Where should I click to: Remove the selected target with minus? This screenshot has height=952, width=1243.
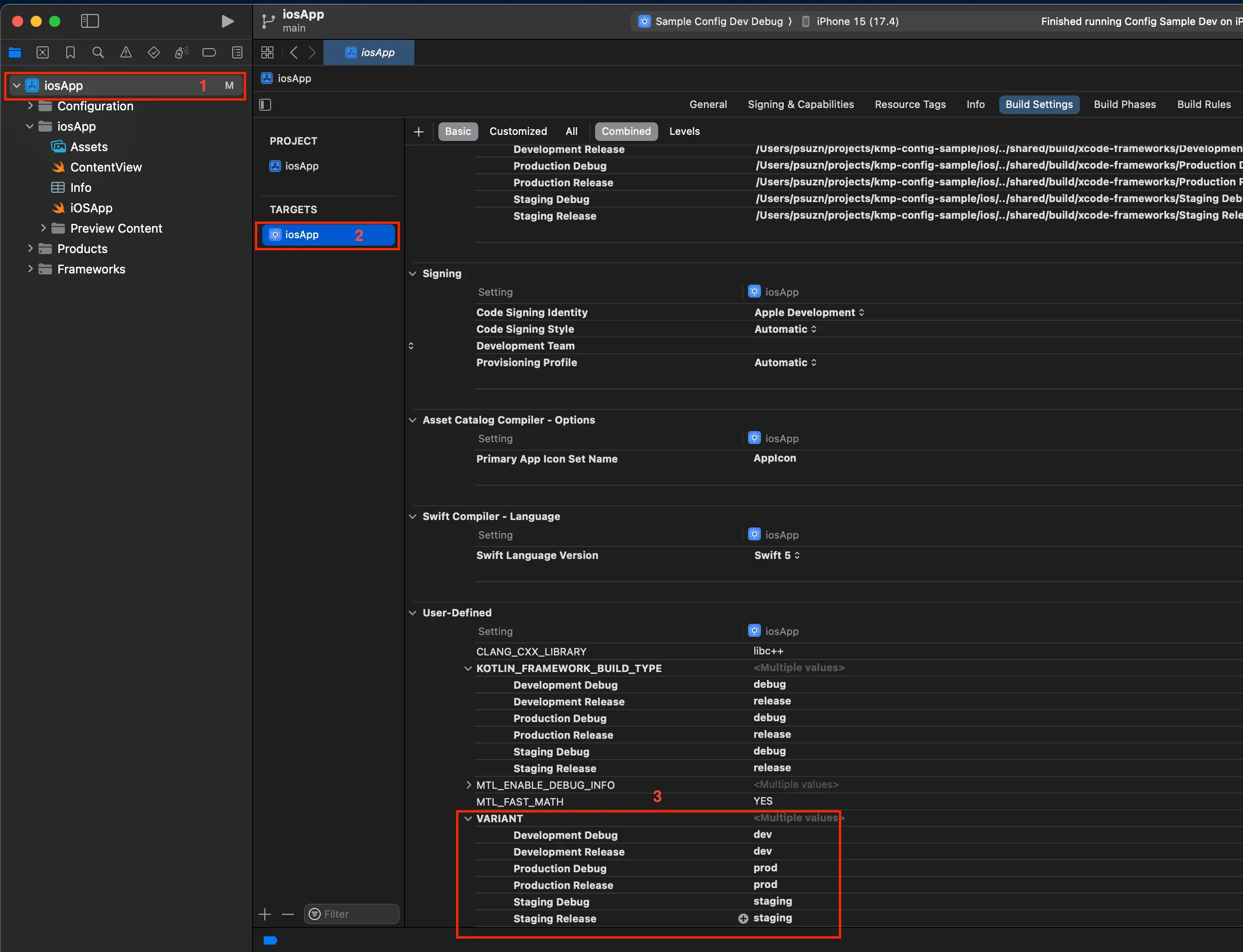click(x=288, y=914)
